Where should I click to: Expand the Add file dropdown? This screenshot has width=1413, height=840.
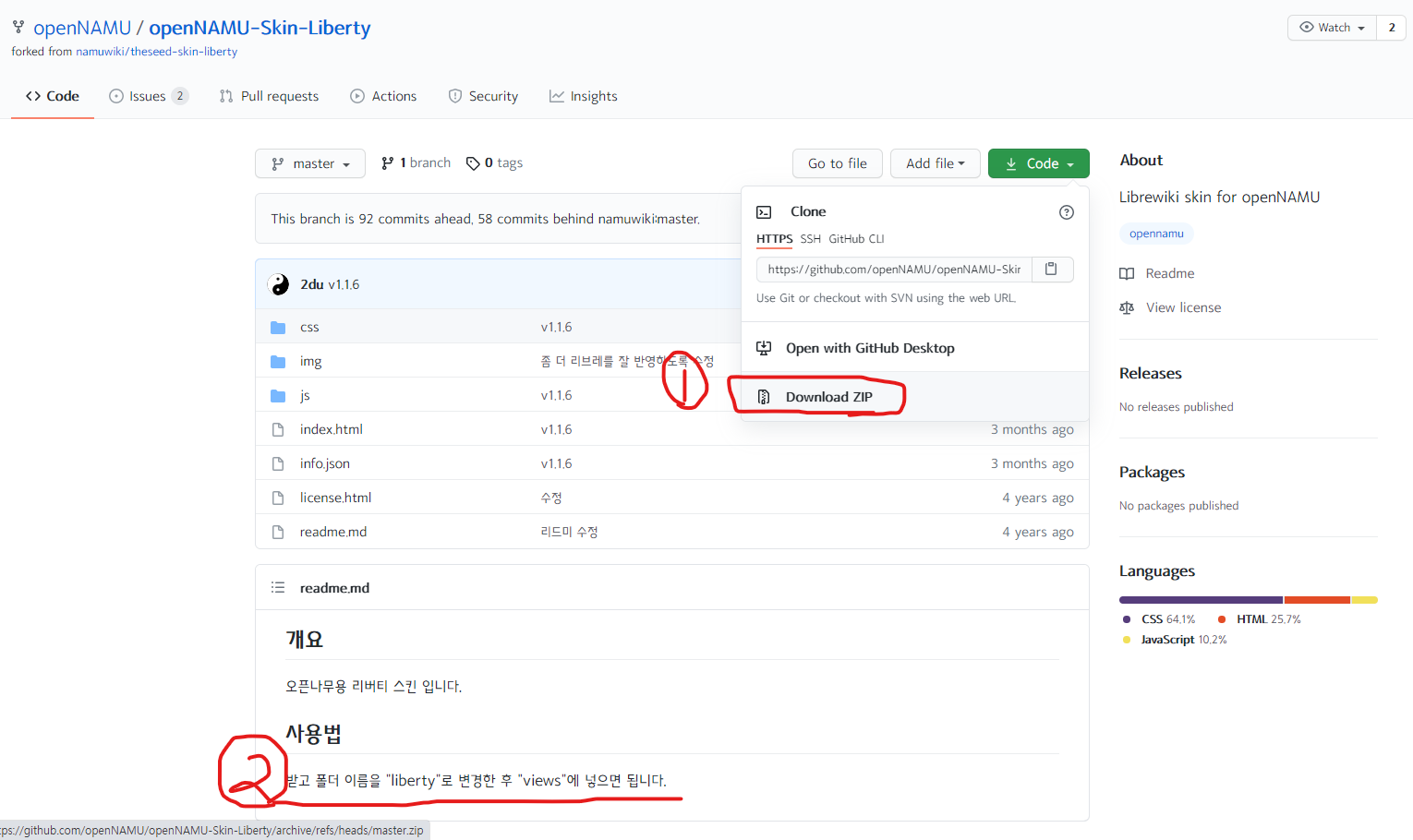click(936, 163)
